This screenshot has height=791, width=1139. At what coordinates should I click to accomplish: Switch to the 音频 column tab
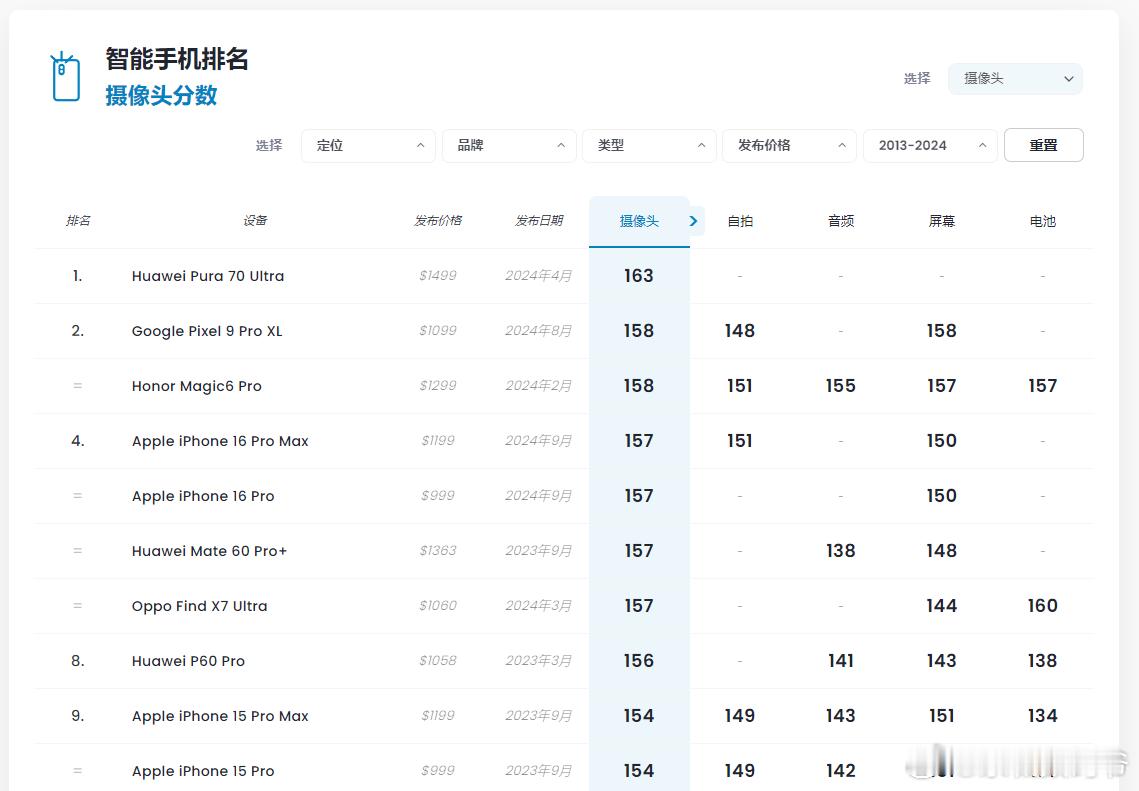coord(841,221)
